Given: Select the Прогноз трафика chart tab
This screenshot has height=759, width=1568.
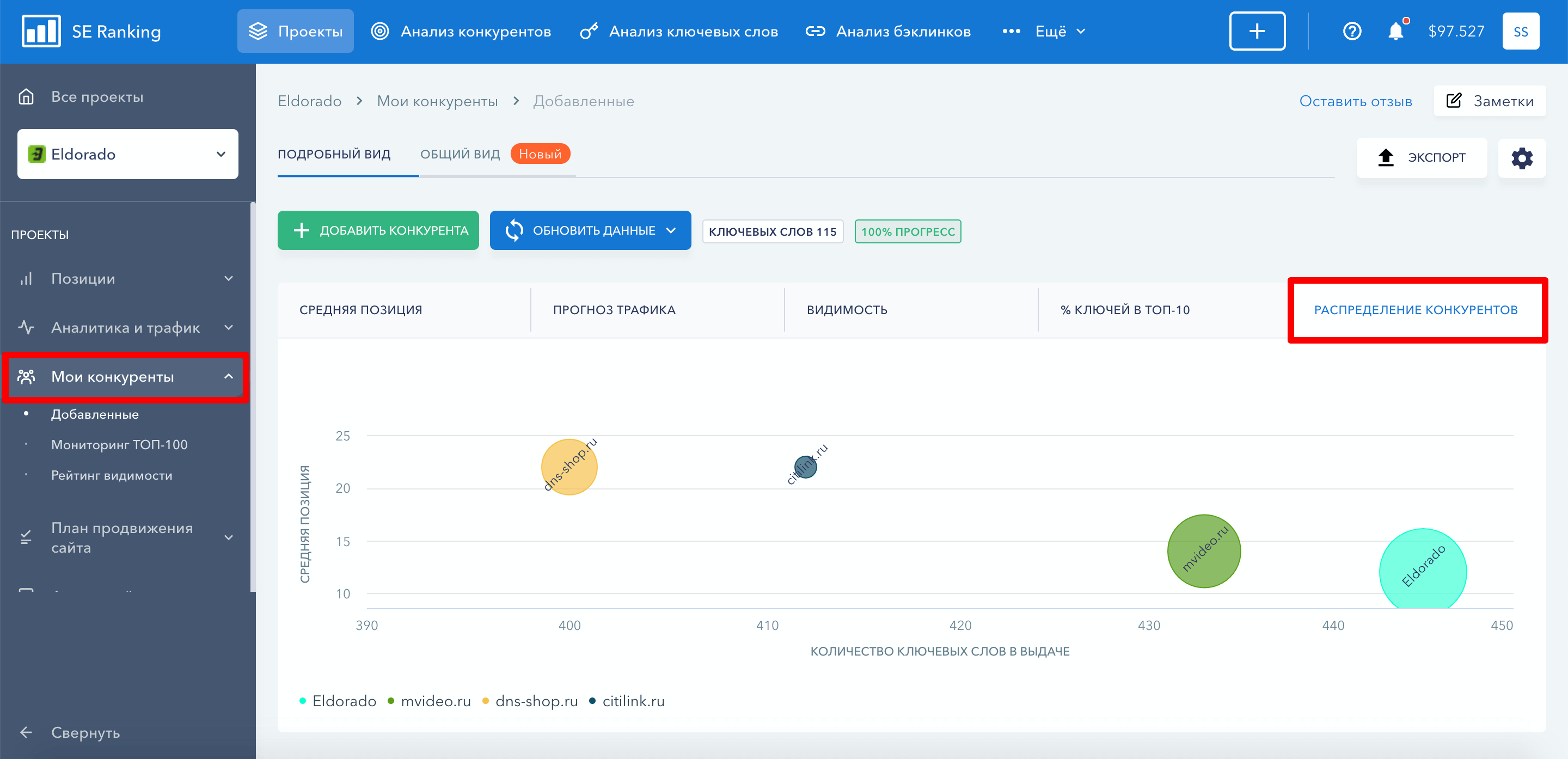Looking at the screenshot, I should click(x=657, y=310).
